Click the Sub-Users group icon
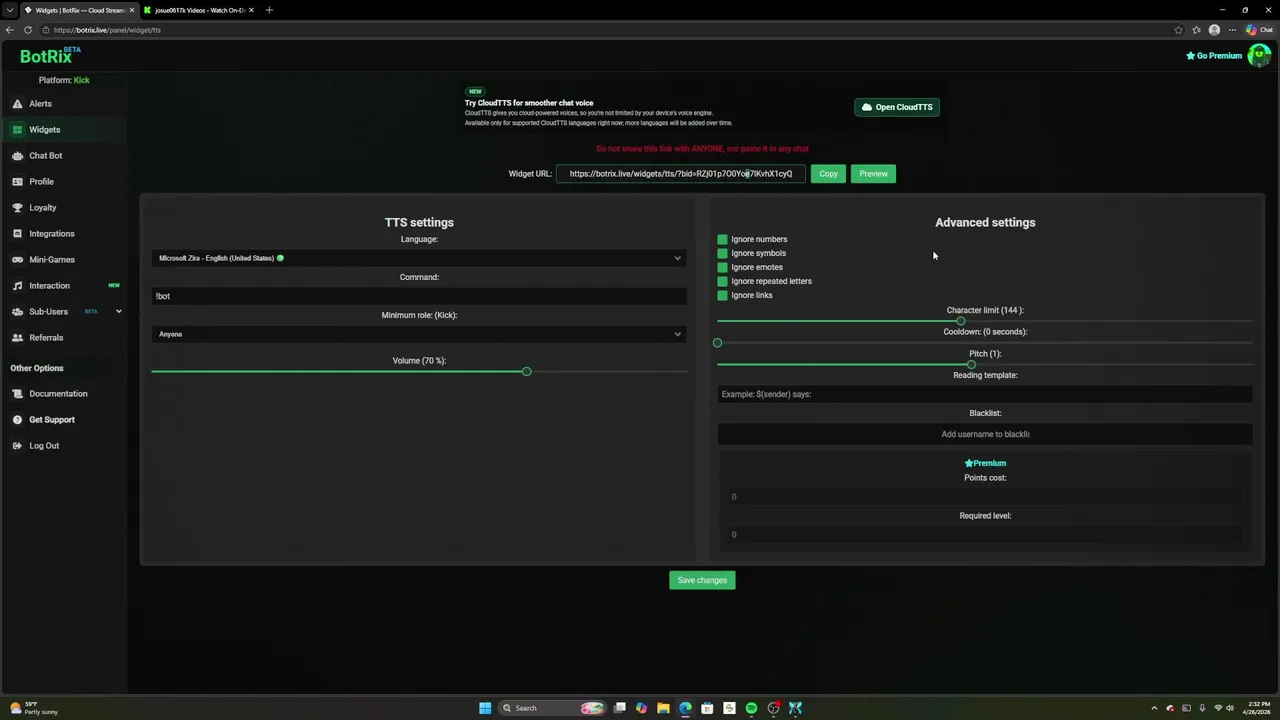This screenshot has width=1280, height=720. 17,312
